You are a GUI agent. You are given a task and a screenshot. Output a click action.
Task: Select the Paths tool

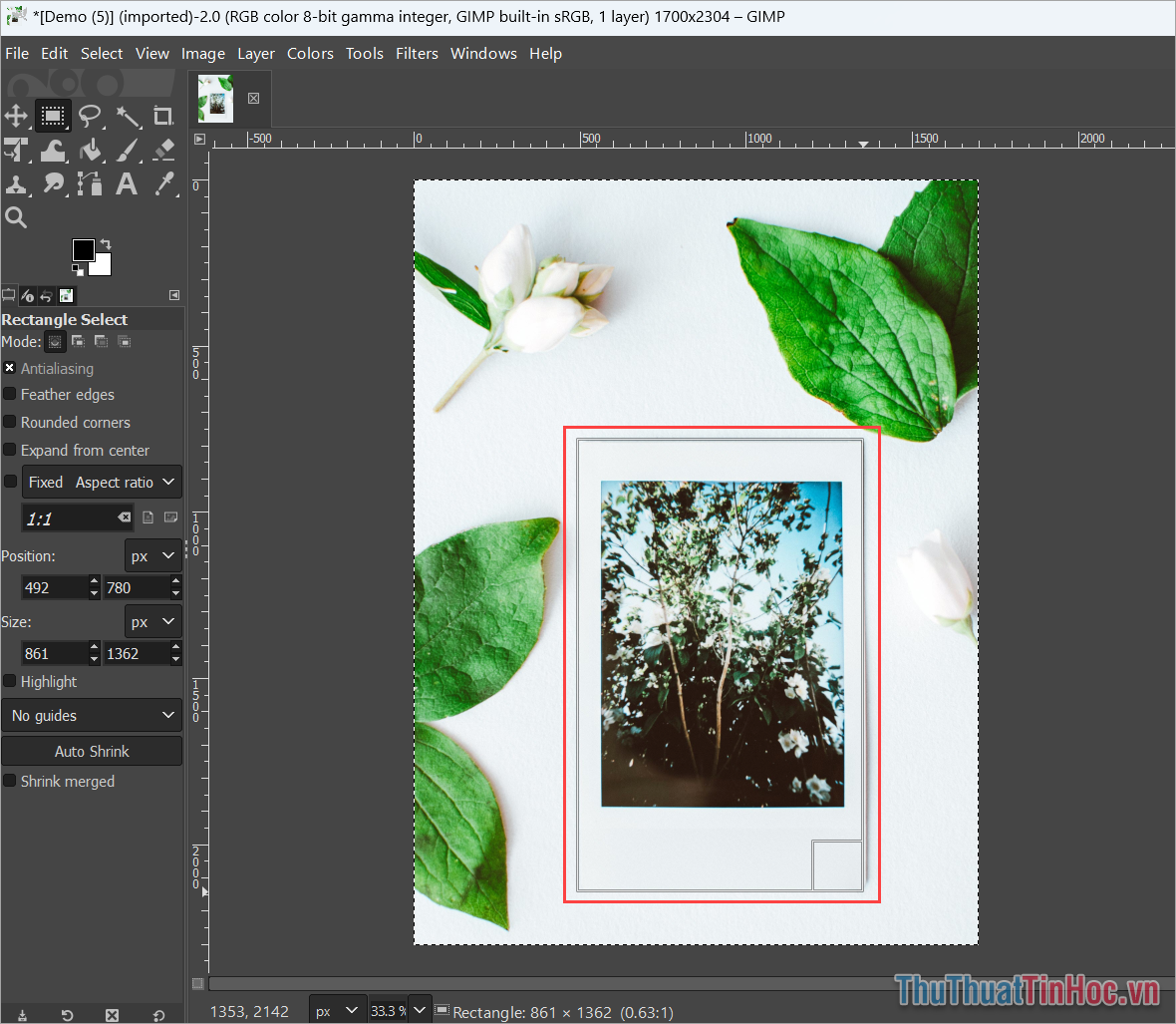pyautogui.click(x=90, y=184)
